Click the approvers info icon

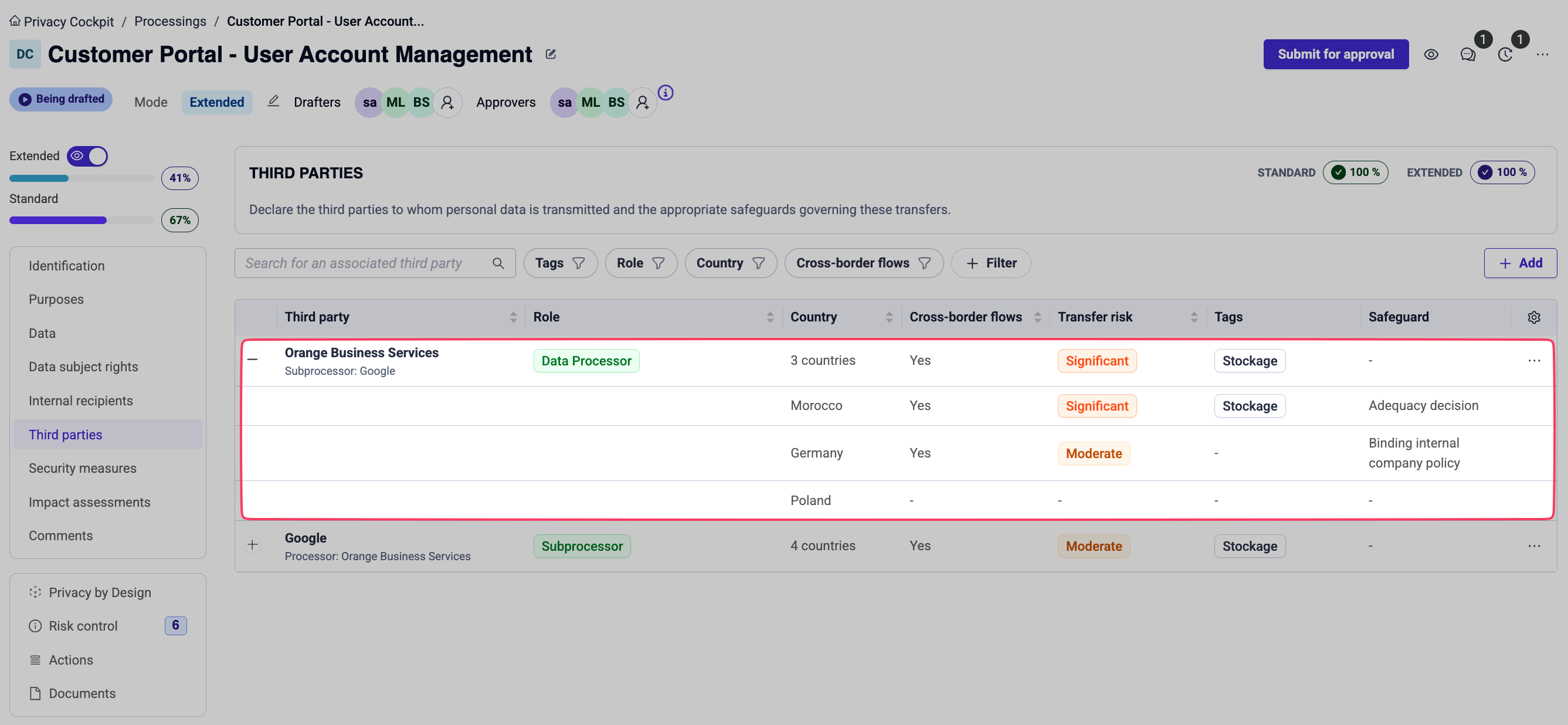click(x=666, y=93)
